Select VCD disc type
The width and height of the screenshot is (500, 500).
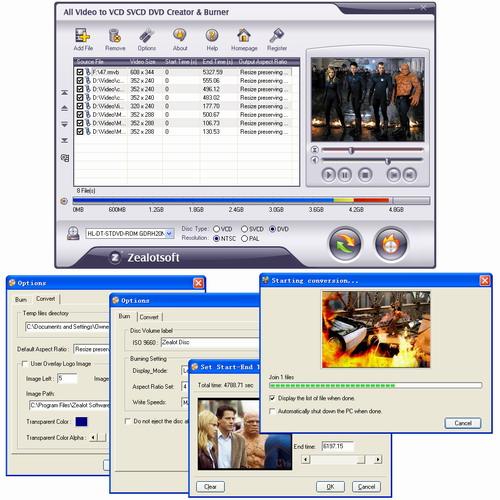point(216,229)
